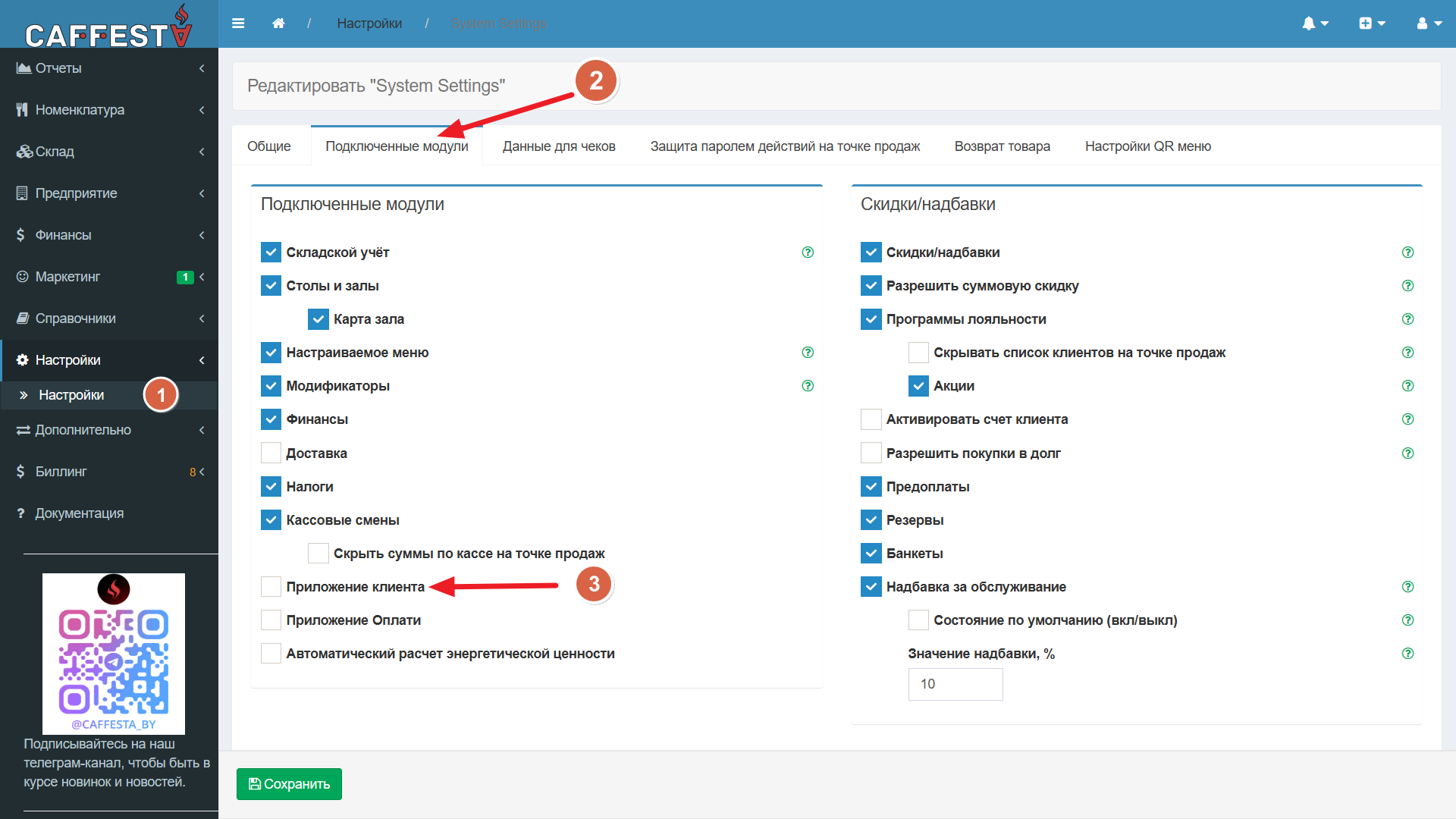Enable Разрешить покупки в долг checkbox
This screenshot has height=819, width=1456.
(x=871, y=453)
